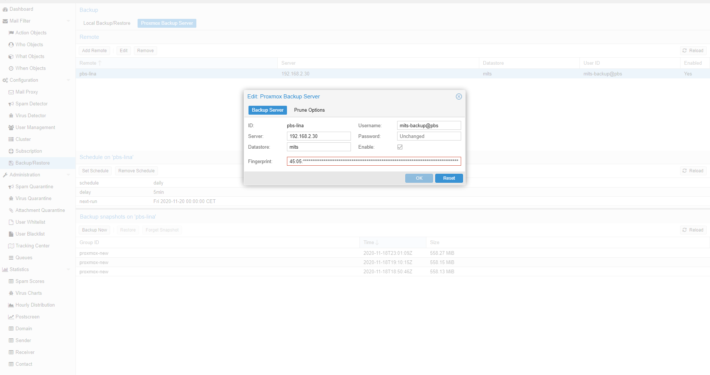Open the Receiver statistics item
Viewport: 710px width, 375px height.
point(25,352)
